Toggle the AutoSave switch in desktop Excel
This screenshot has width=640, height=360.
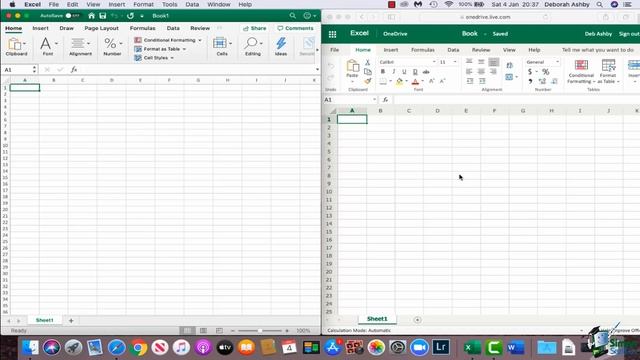(x=72, y=16)
